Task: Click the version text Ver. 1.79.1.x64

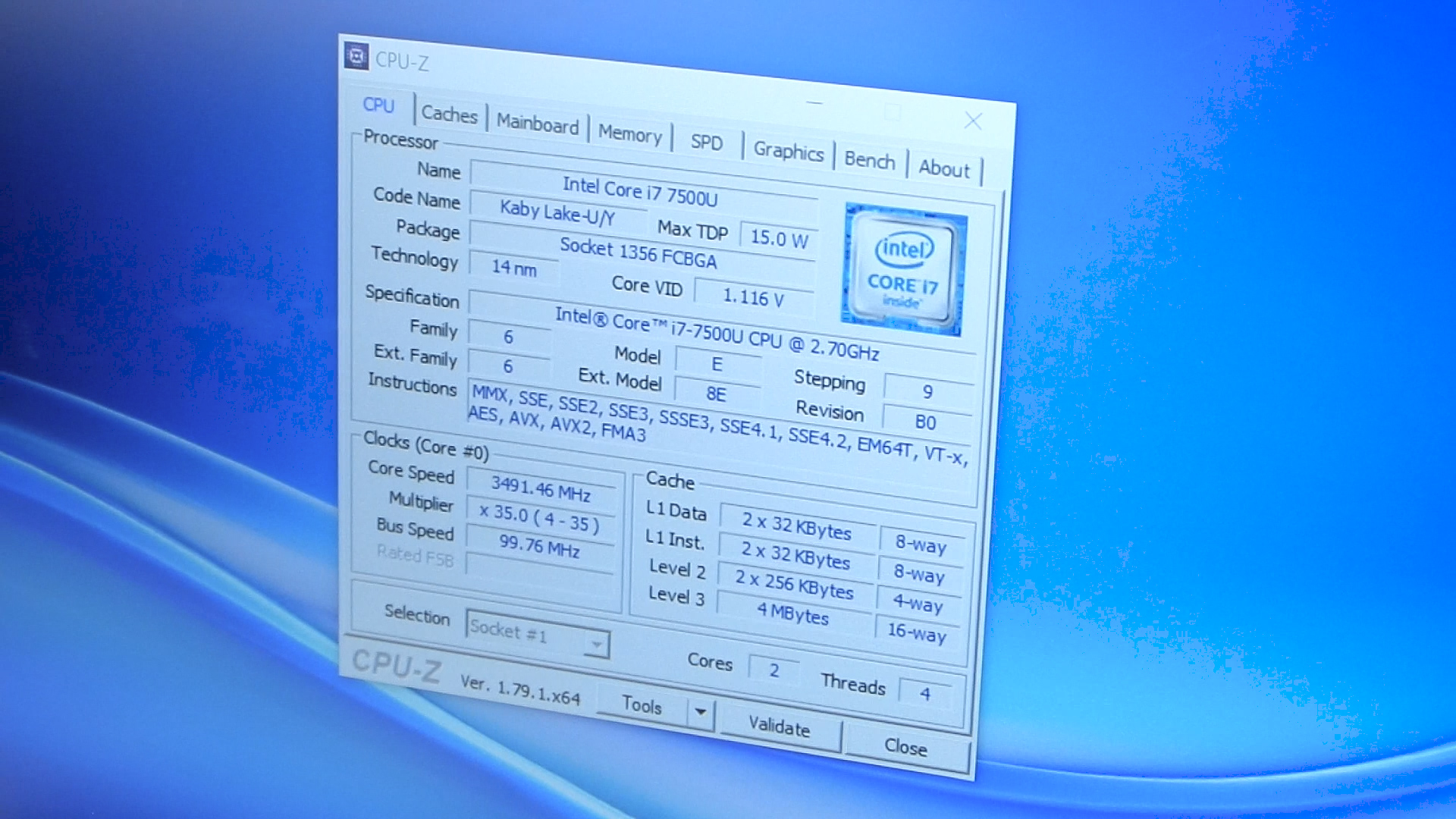Action: (x=520, y=691)
